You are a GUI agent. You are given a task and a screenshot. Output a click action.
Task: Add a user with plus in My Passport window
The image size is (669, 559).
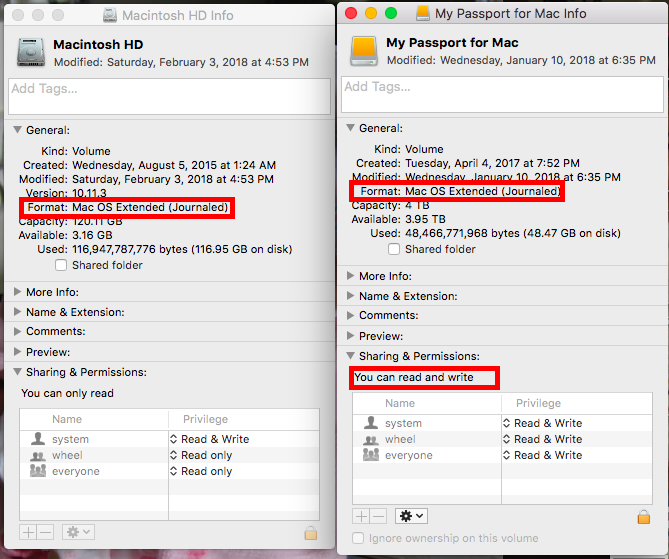tap(361, 516)
